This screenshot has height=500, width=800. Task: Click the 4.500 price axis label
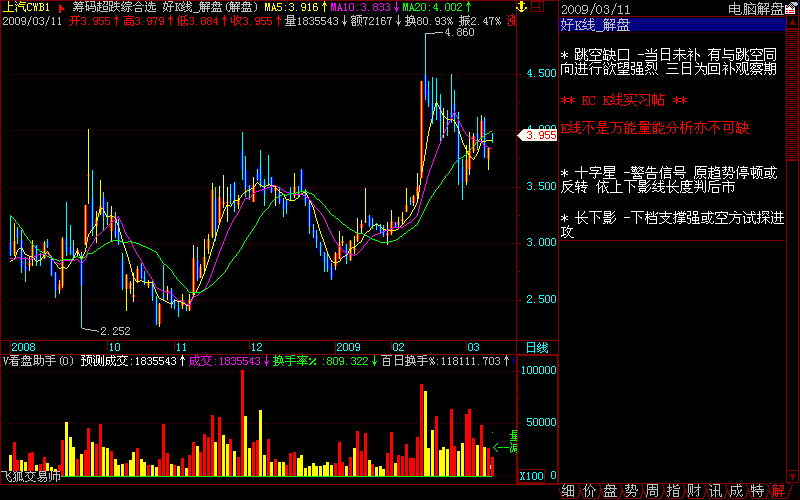pyautogui.click(x=541, y=73)
